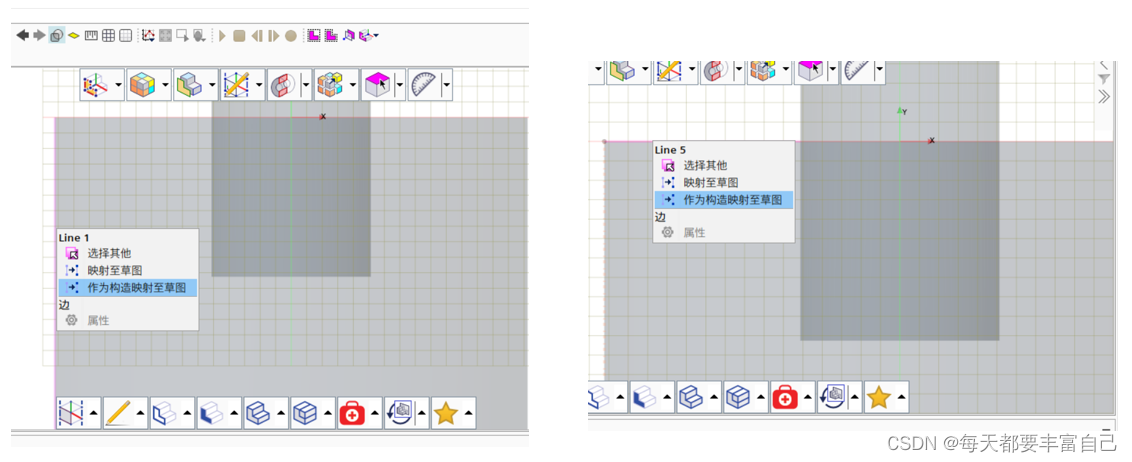Image resolution: width=1132 pixels, height=462 pixels.
Task: Click the magenta-top cube selection icon, left window
Action: coord(377,85)
